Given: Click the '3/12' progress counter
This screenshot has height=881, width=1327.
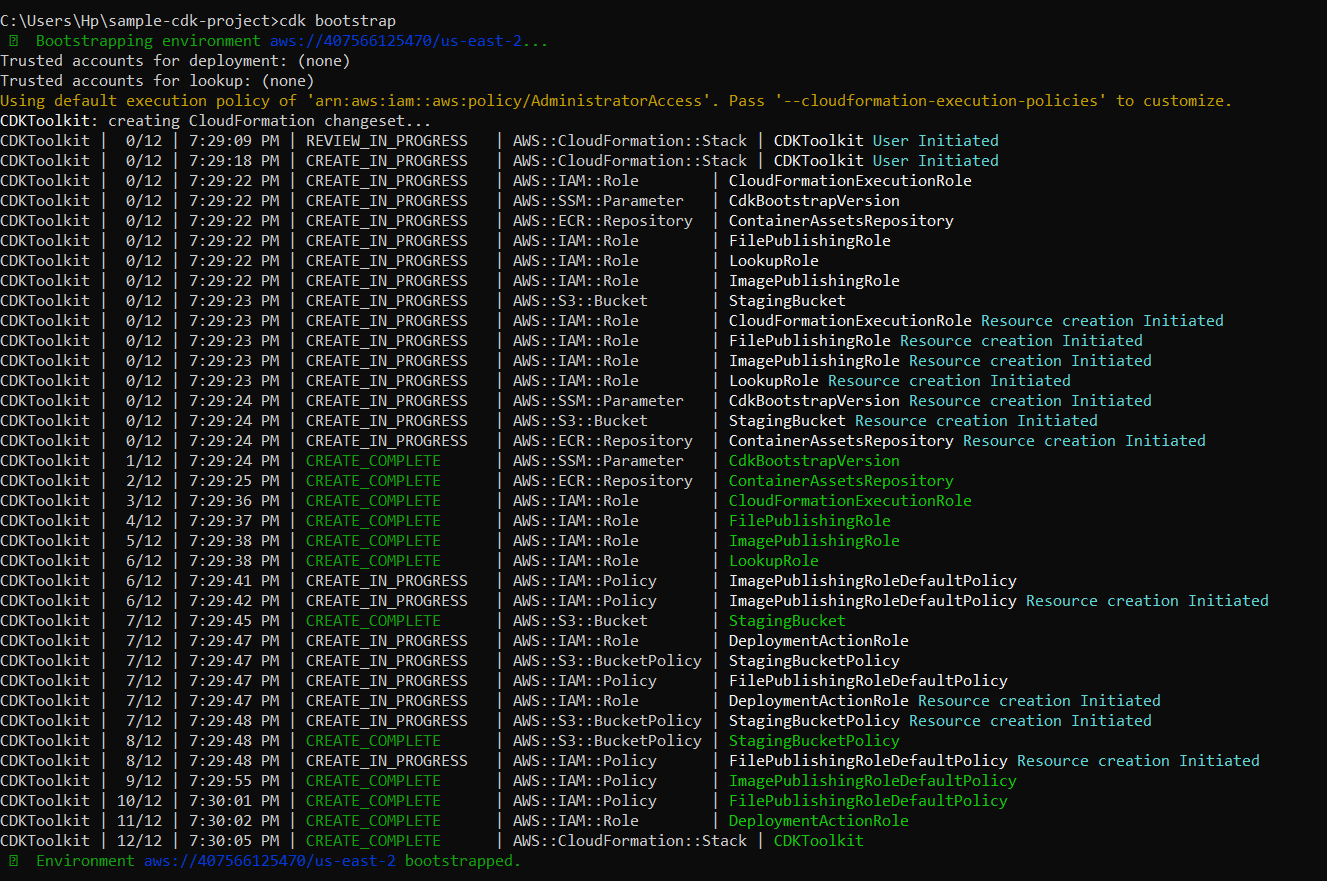Looking at the screenshot, I should coord(144,501).
